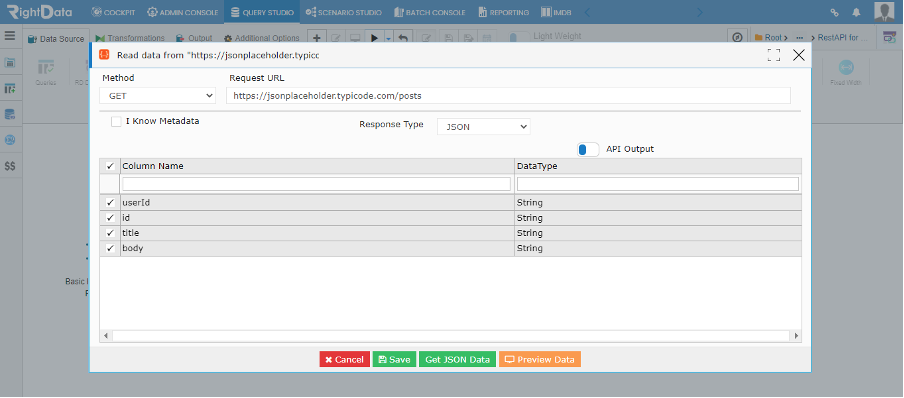
Task: Toggle the hamburger sidebar menu
Action: [x=10, y=36]
